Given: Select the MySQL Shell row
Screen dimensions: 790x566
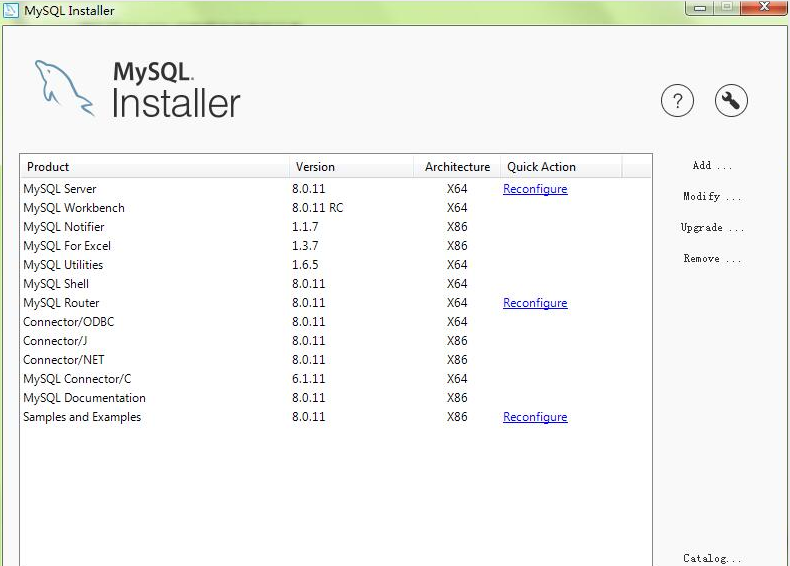Looking at the screenshot, I should tap(336, 284).
